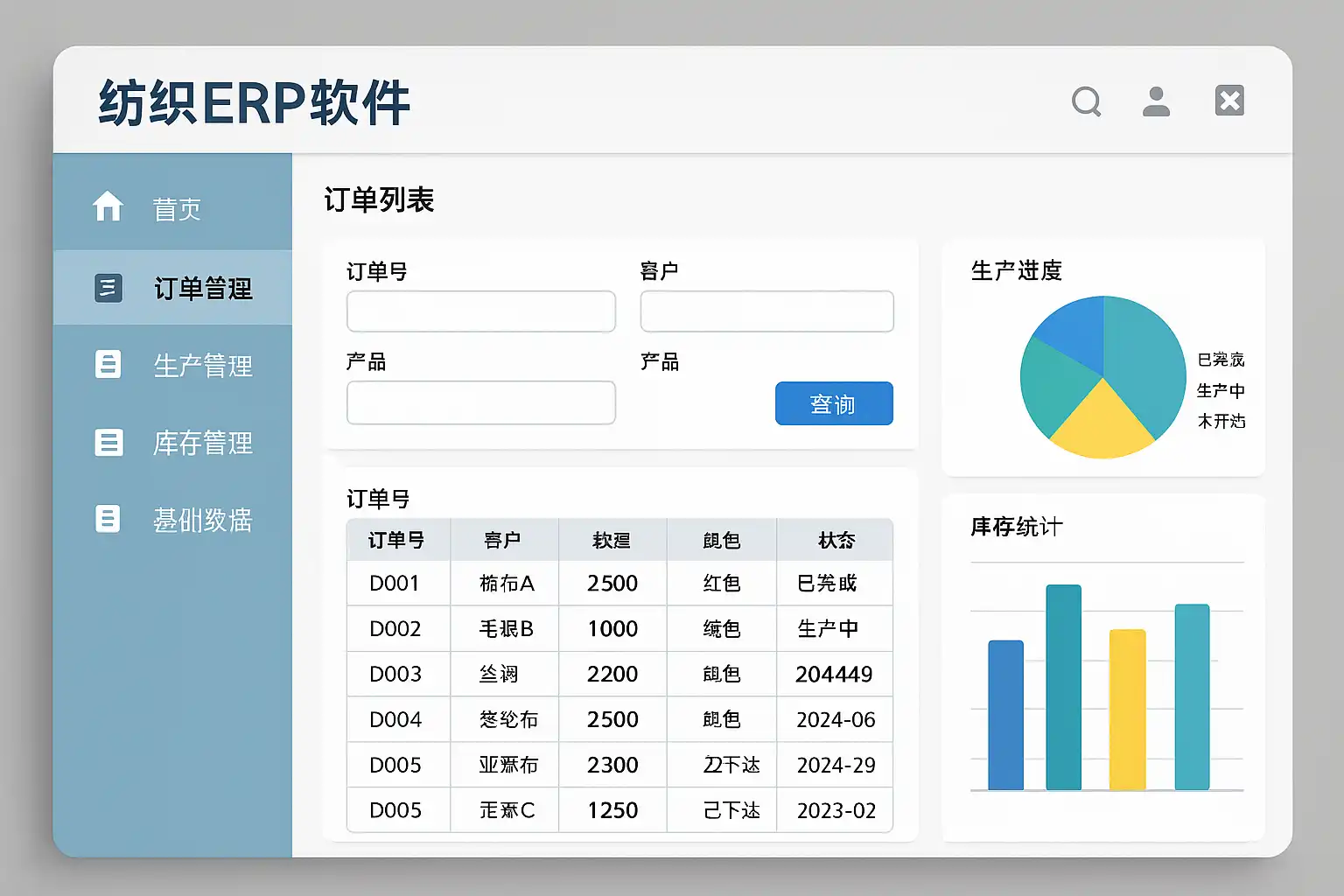Click the yellow bar in 库存统计 chart
1344x896 pixels.
coord(1127,709)
